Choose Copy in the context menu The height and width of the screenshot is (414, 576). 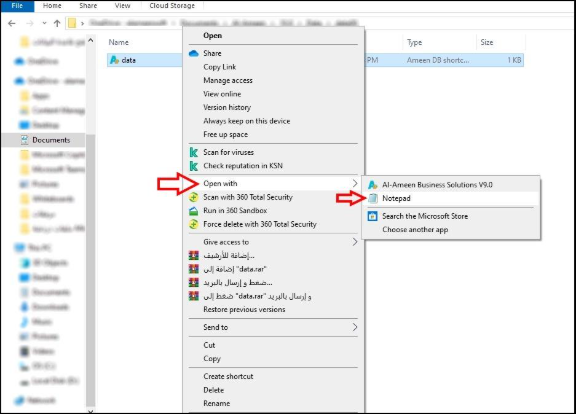(212, 359)
